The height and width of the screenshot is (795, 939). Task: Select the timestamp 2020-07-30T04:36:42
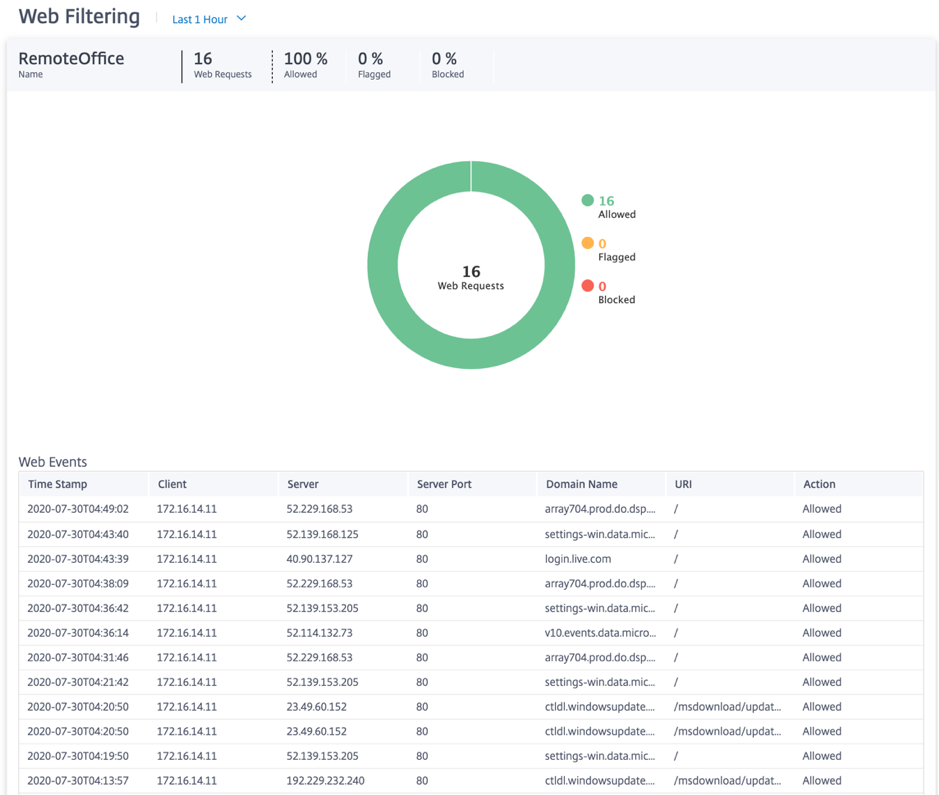coord(78,608)
